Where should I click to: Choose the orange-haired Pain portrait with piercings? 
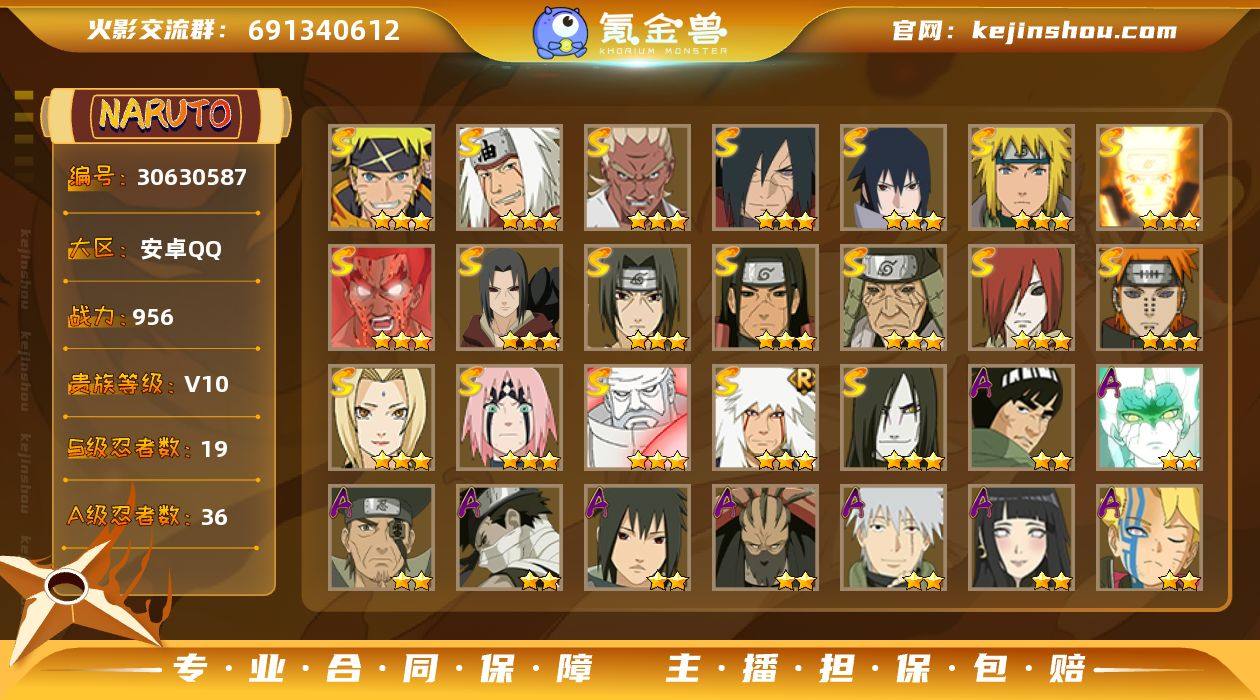click(x=1149, y=298)
